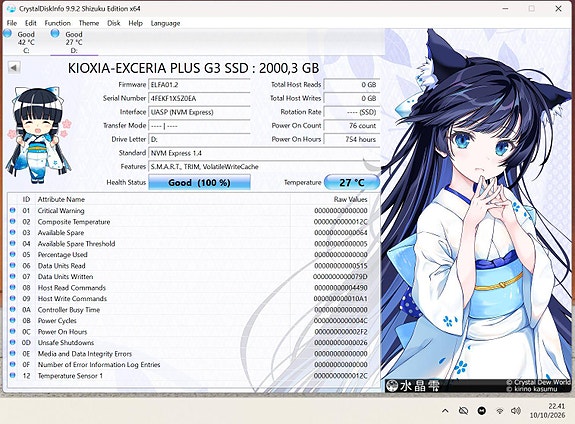Image resolution: width=575 pixels, height=424 pixels.
Task: Click the previous disk arrow button
Action: [14, 67]
